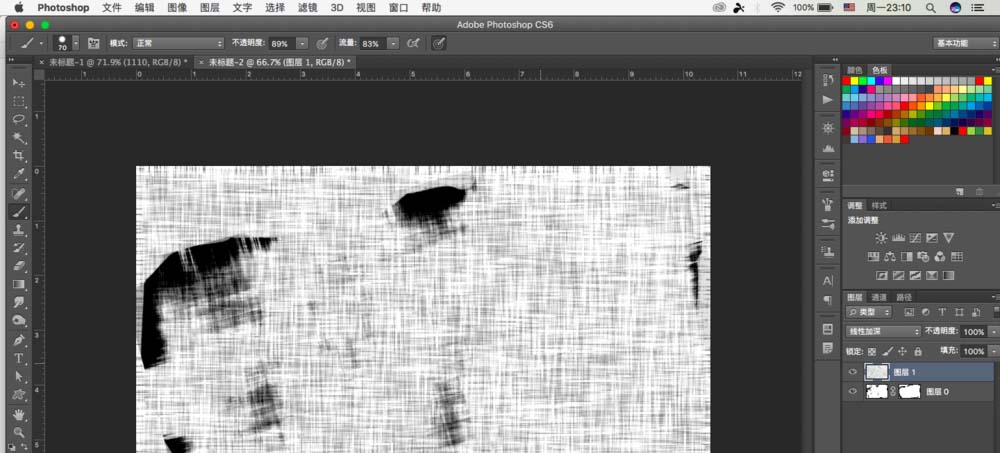Add a Brightness/Contrast adjustment
The width and height of the screenshot is (1000, 453).
pyautogui.click(x=881, y=238)
